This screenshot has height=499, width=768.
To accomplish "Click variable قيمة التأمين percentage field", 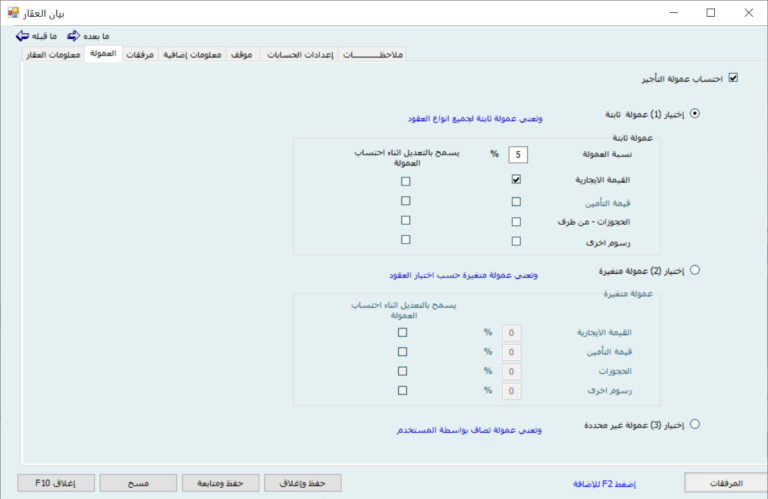I will [x=511, y=352].
